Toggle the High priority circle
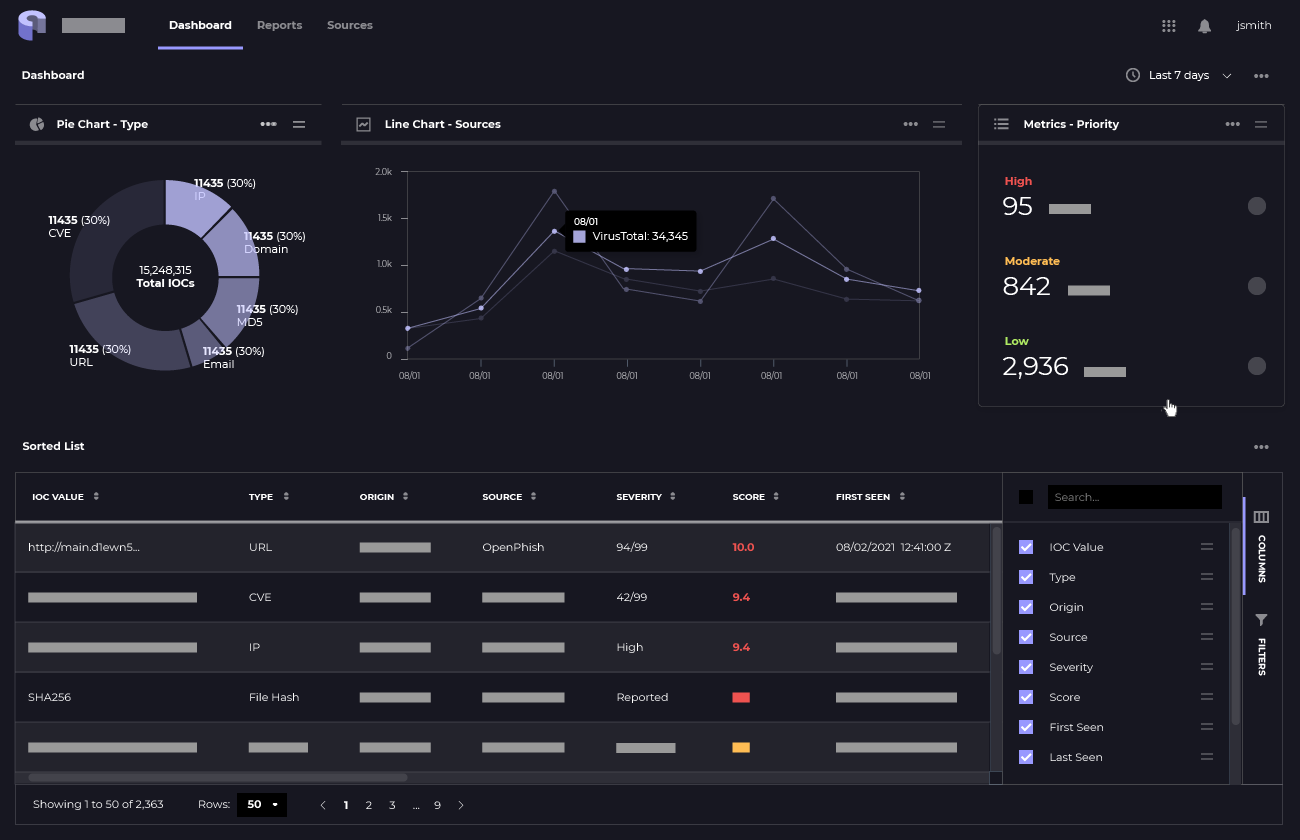Viewport: 1300px width, 840px height. point(1257,206)
